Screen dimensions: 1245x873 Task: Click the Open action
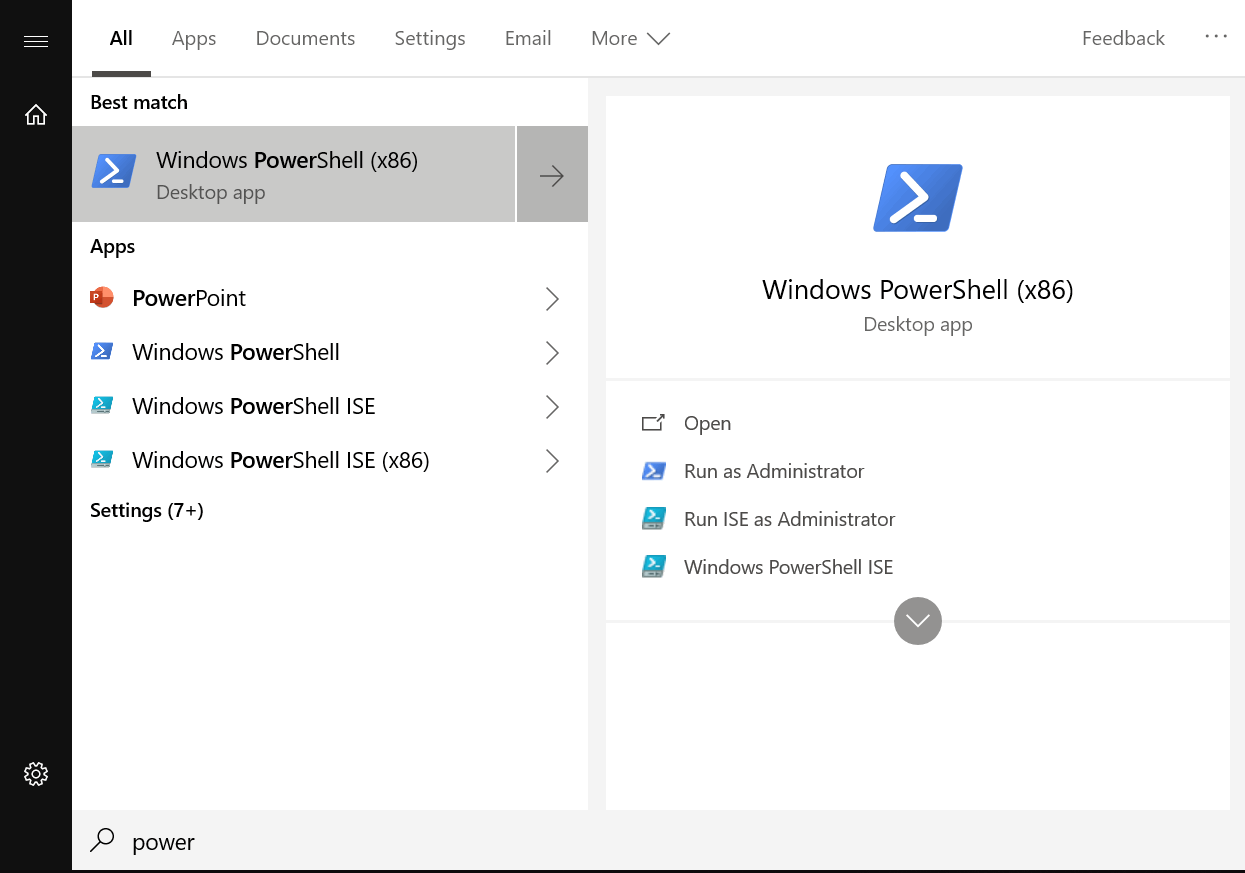pos(707,423)
